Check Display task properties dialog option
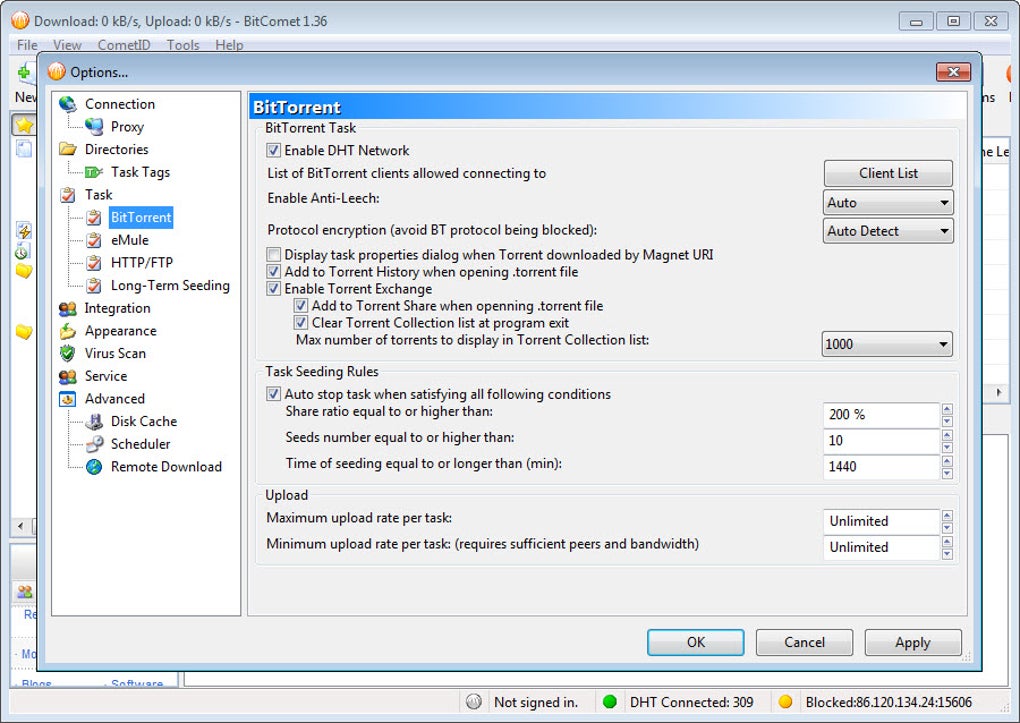This screenshot has width=1020, height=723. tap(274, 255)
